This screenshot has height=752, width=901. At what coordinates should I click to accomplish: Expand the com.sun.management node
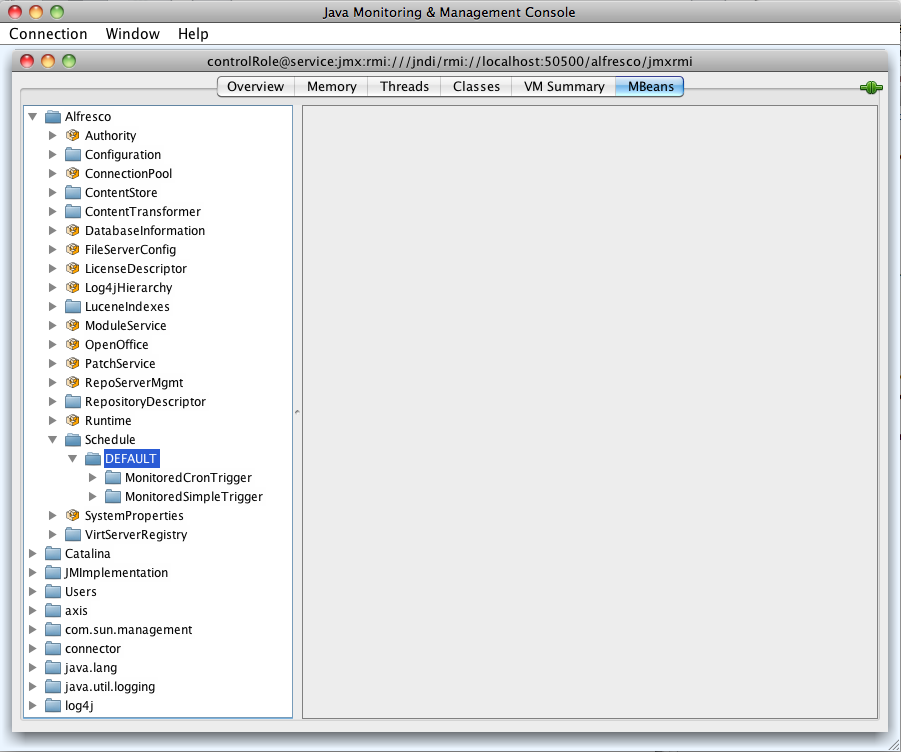[x=33, y=630]
